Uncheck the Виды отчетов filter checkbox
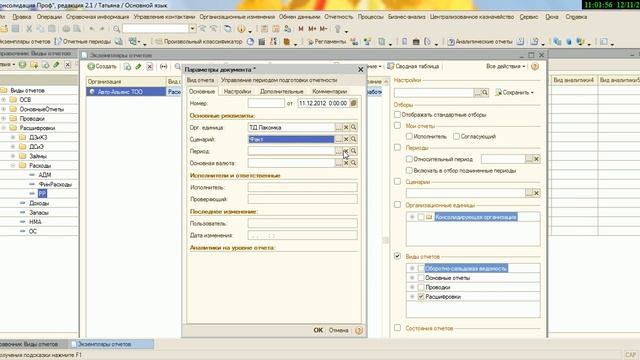 coord(397,256)
